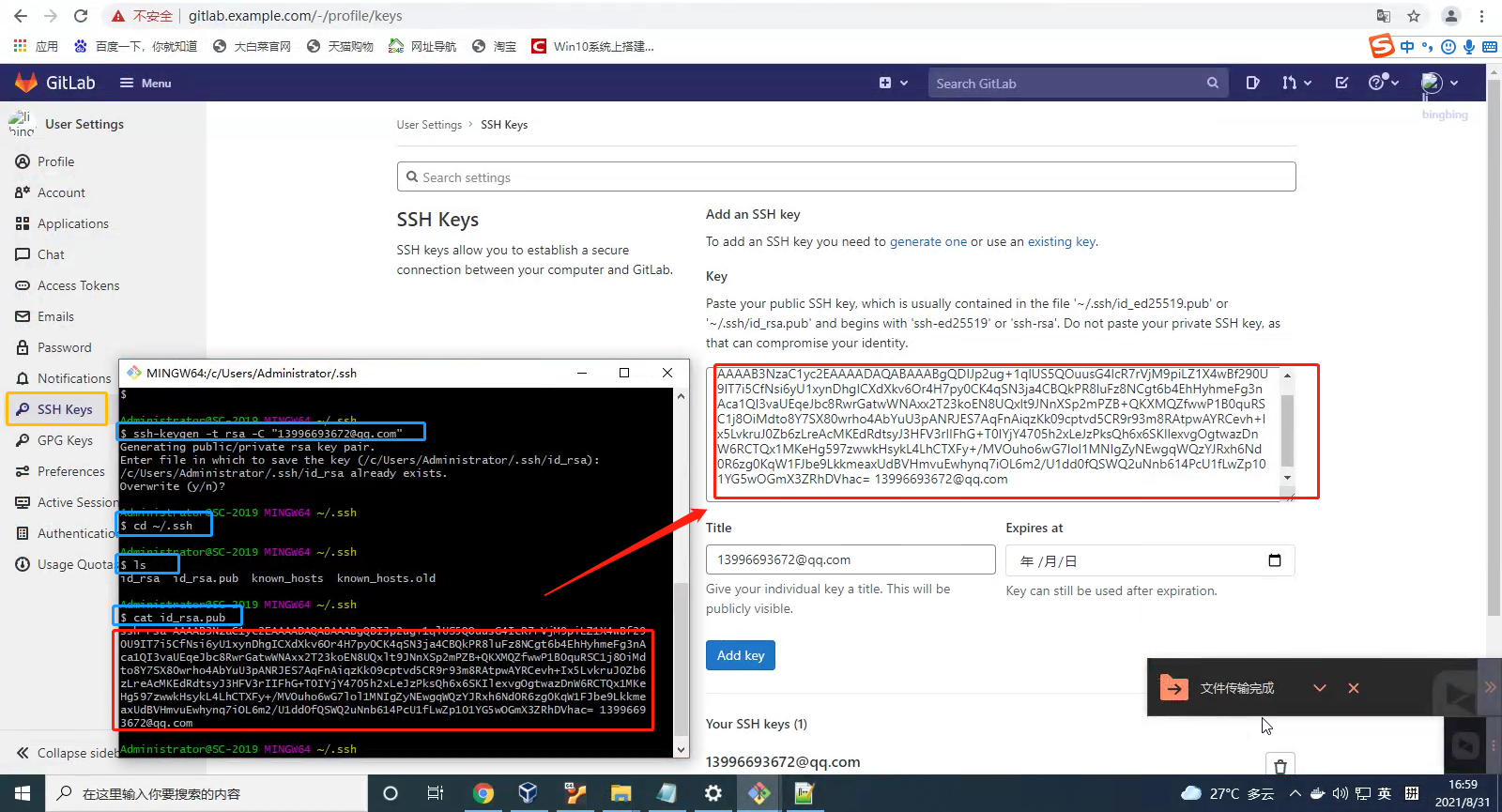Expand the file transfer notification chevron
Screen dimensions: 1502x812
click(x=1319, y=688)
